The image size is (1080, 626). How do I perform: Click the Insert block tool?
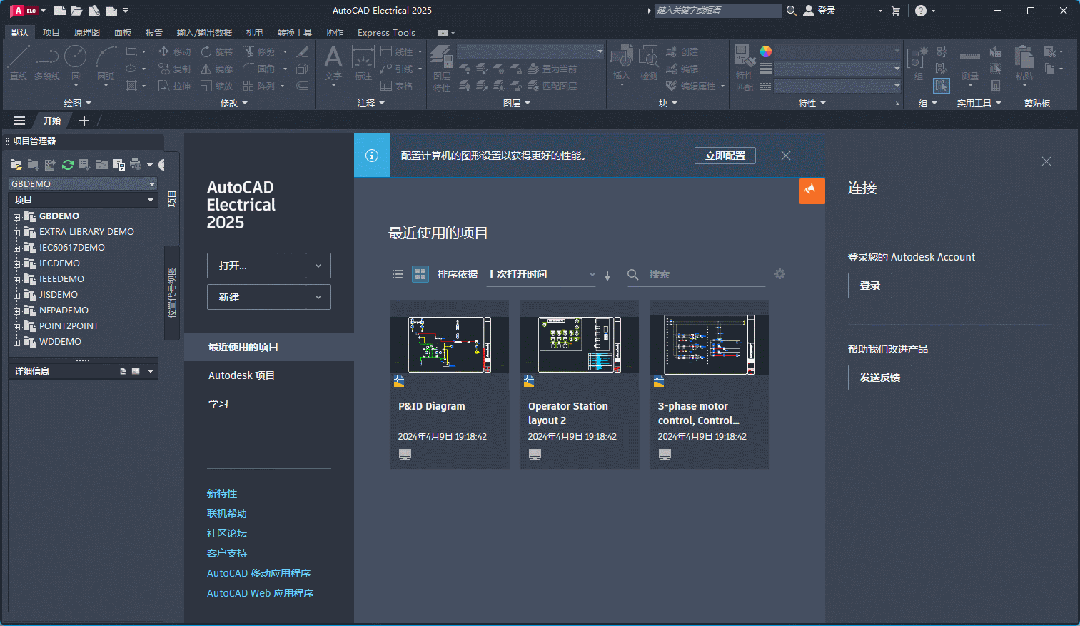tap(621, 63)
